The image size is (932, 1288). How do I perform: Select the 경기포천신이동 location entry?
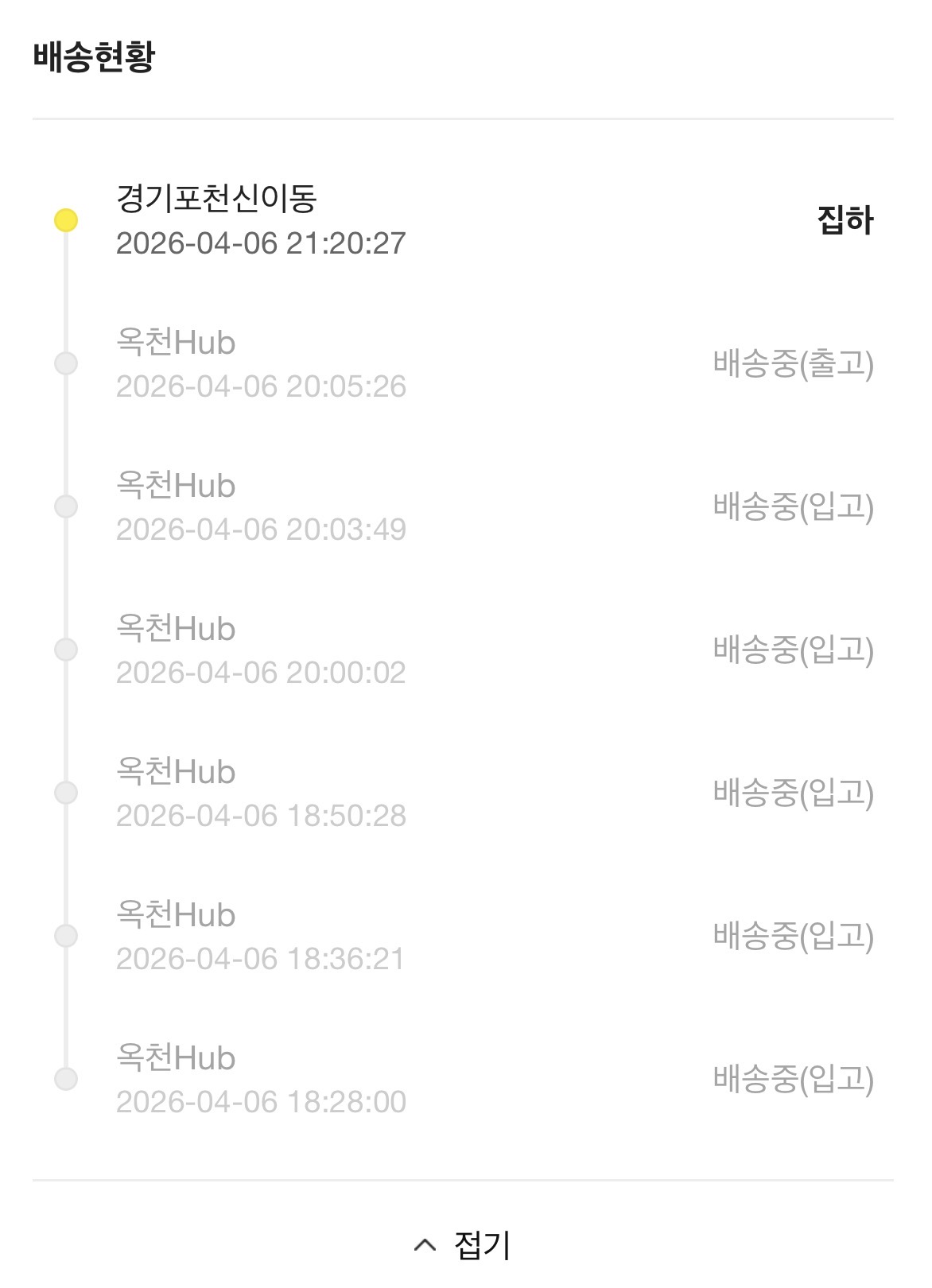pos(216,198)
